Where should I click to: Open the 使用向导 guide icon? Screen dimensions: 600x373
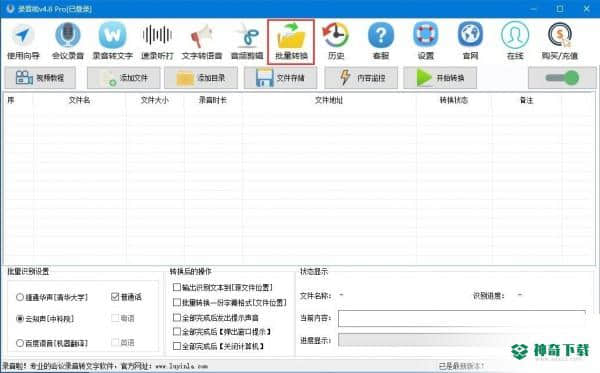(23, 42)
